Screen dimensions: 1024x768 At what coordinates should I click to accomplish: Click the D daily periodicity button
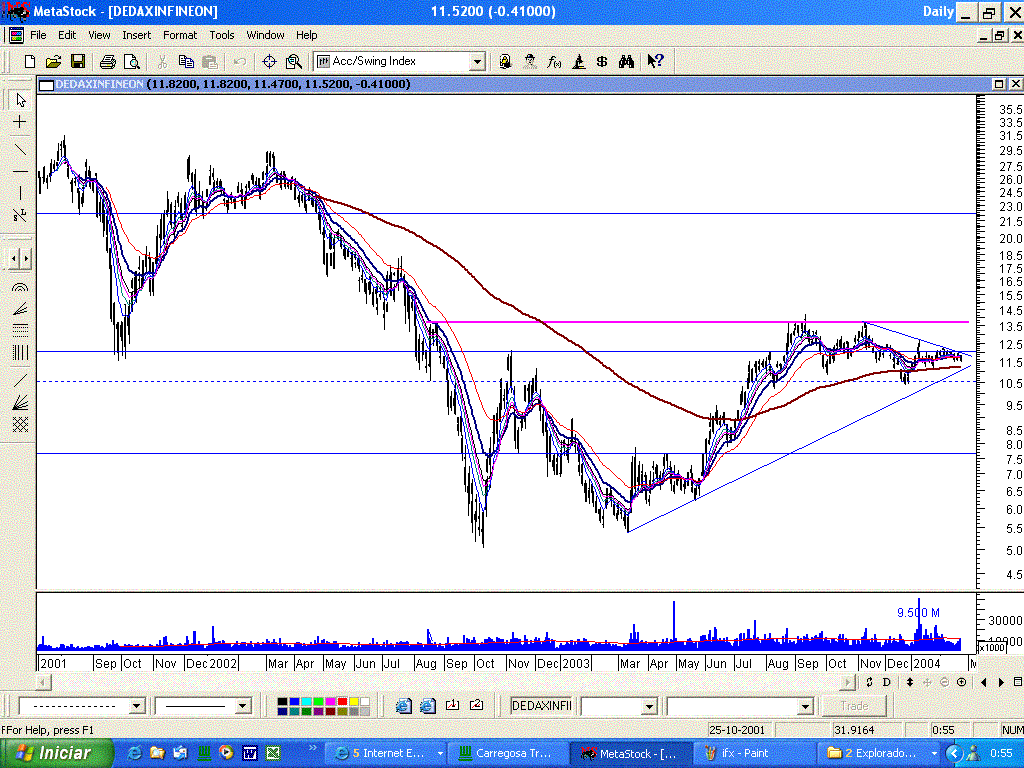[x=886, y=682]
